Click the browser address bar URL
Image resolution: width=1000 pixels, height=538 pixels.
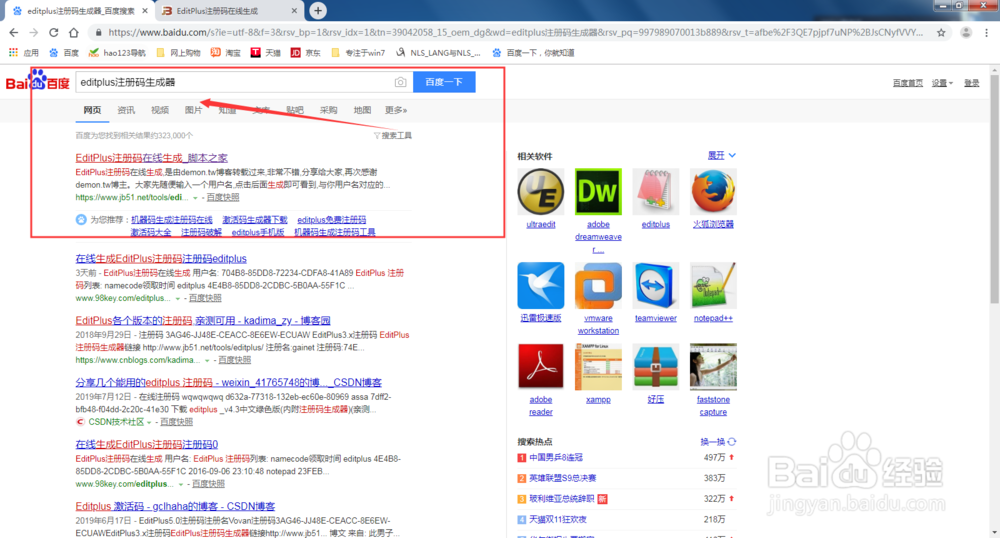coord(515,33)
